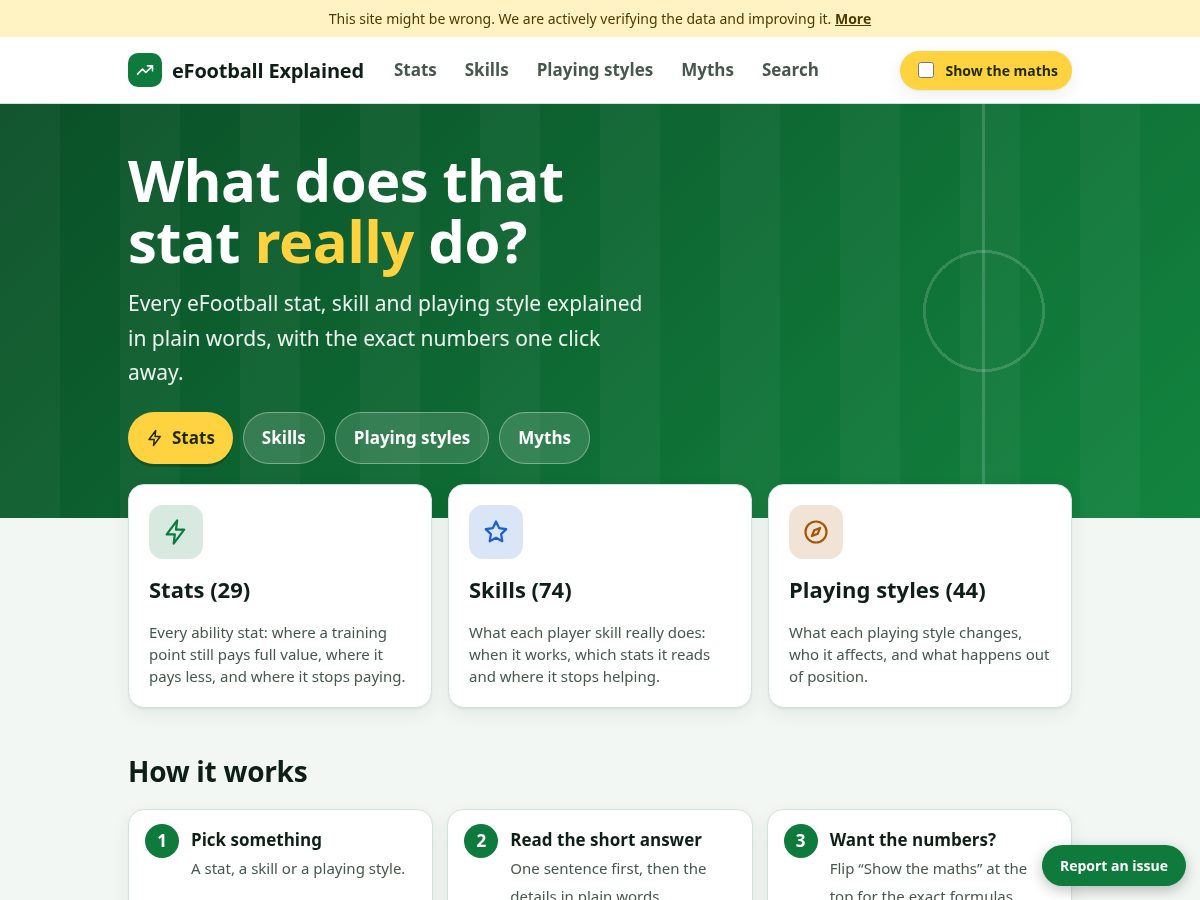This screenshot has height=900, width=1200.
Task: Click the Myths pill in the hero
Action: tap(544, 438)
